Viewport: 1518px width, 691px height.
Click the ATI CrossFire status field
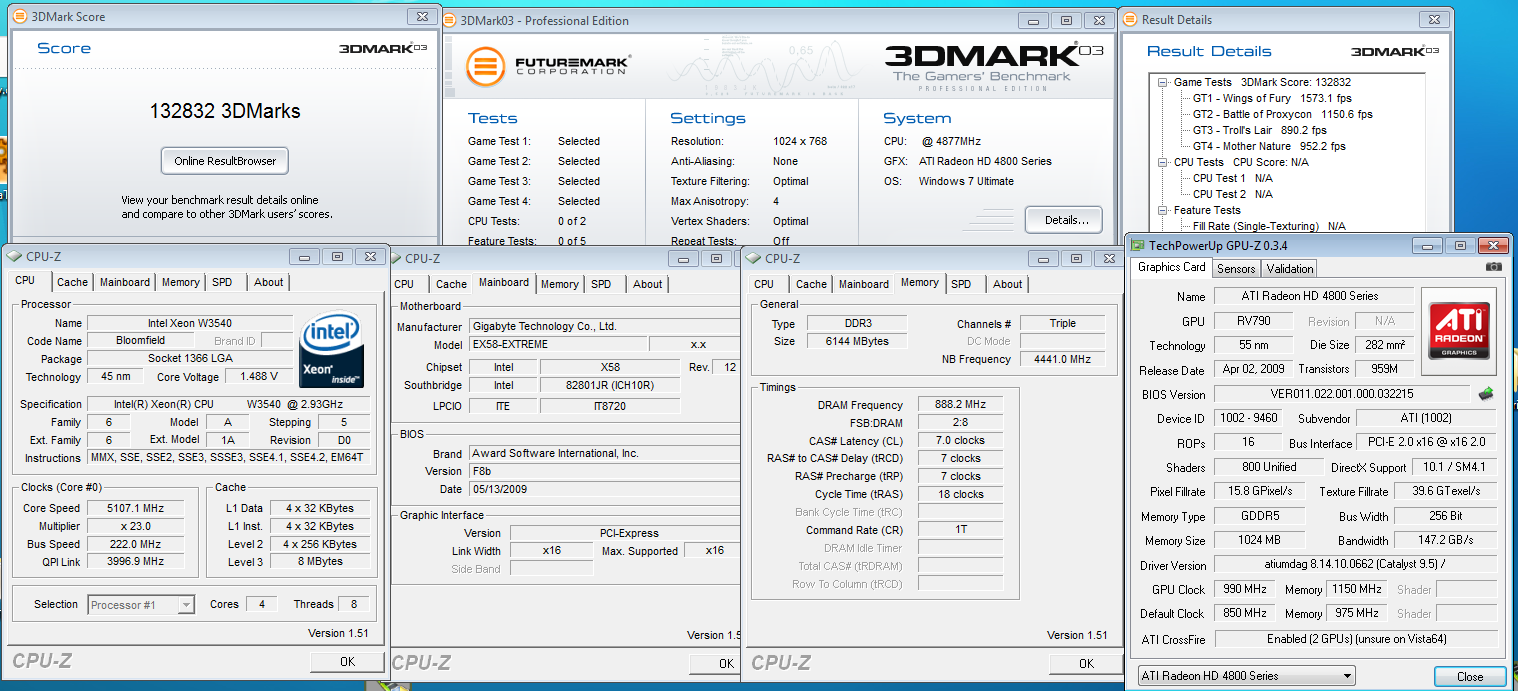click(x=1355, y=639)
